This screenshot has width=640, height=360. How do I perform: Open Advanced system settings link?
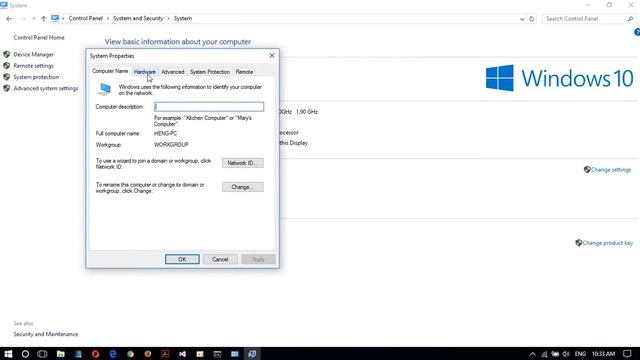click(46, 89)
